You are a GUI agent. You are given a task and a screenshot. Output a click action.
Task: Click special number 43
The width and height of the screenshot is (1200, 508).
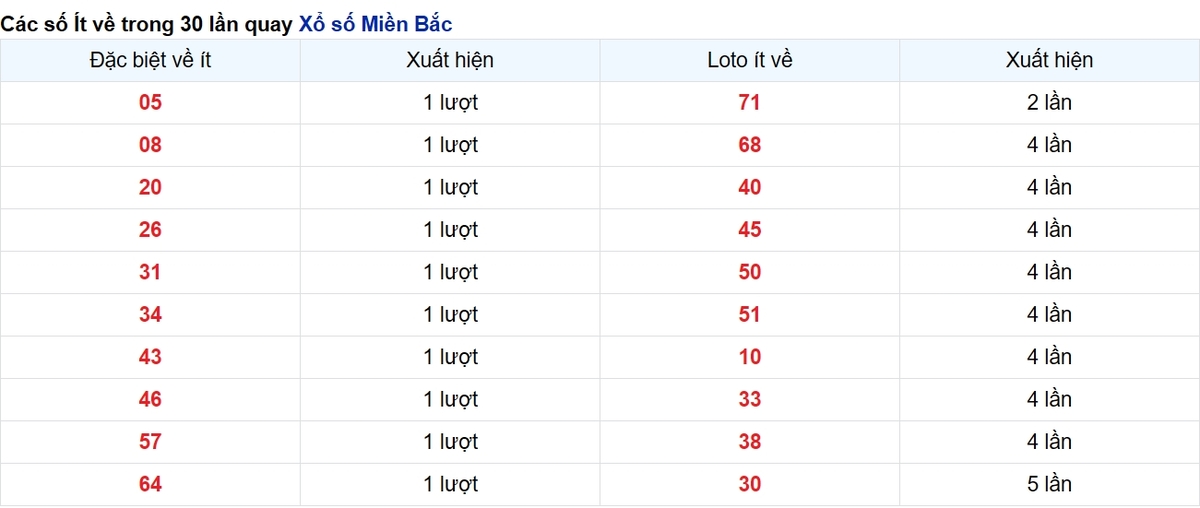point(150,357)
